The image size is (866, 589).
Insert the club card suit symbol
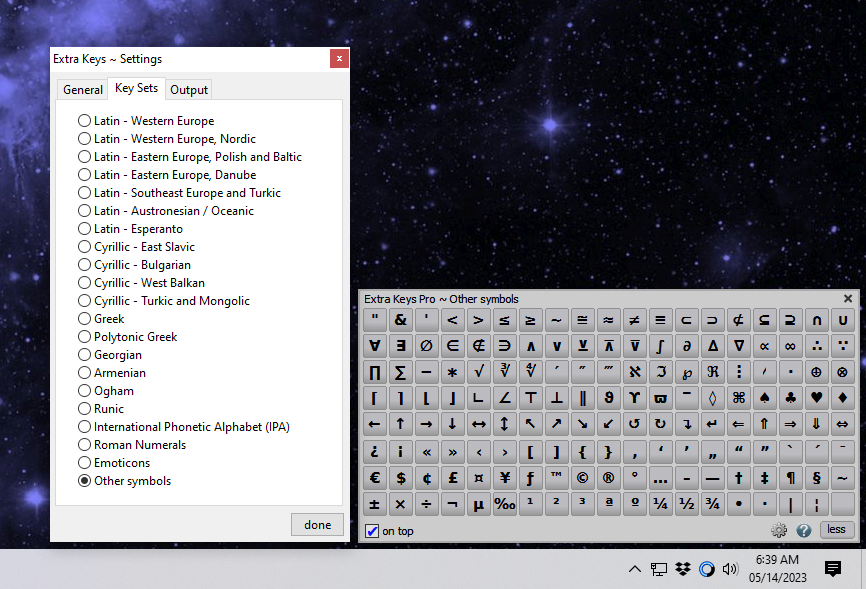click(x=790, y=398)
